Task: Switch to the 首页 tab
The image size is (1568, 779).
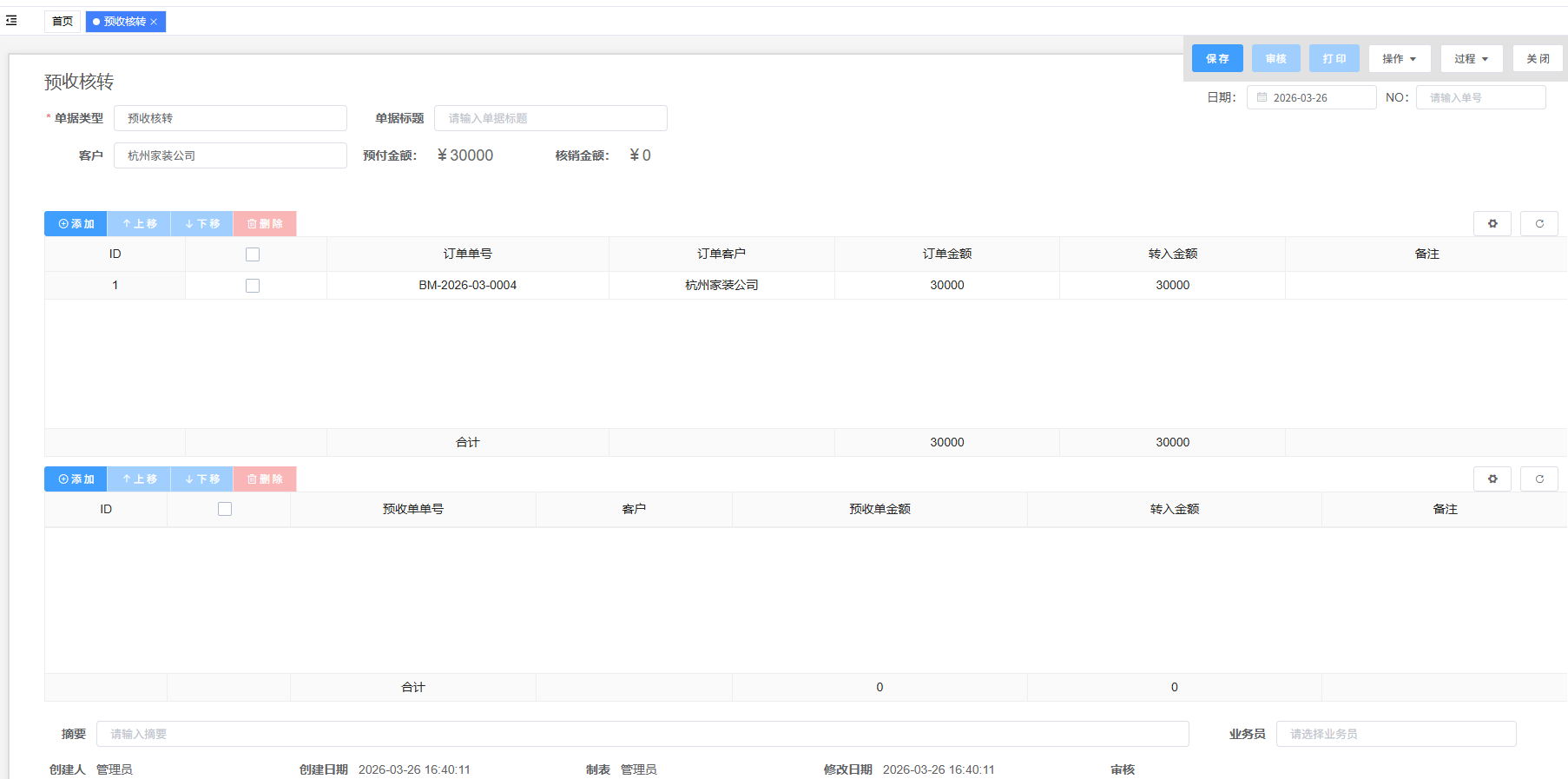Action: coord(63,22)
